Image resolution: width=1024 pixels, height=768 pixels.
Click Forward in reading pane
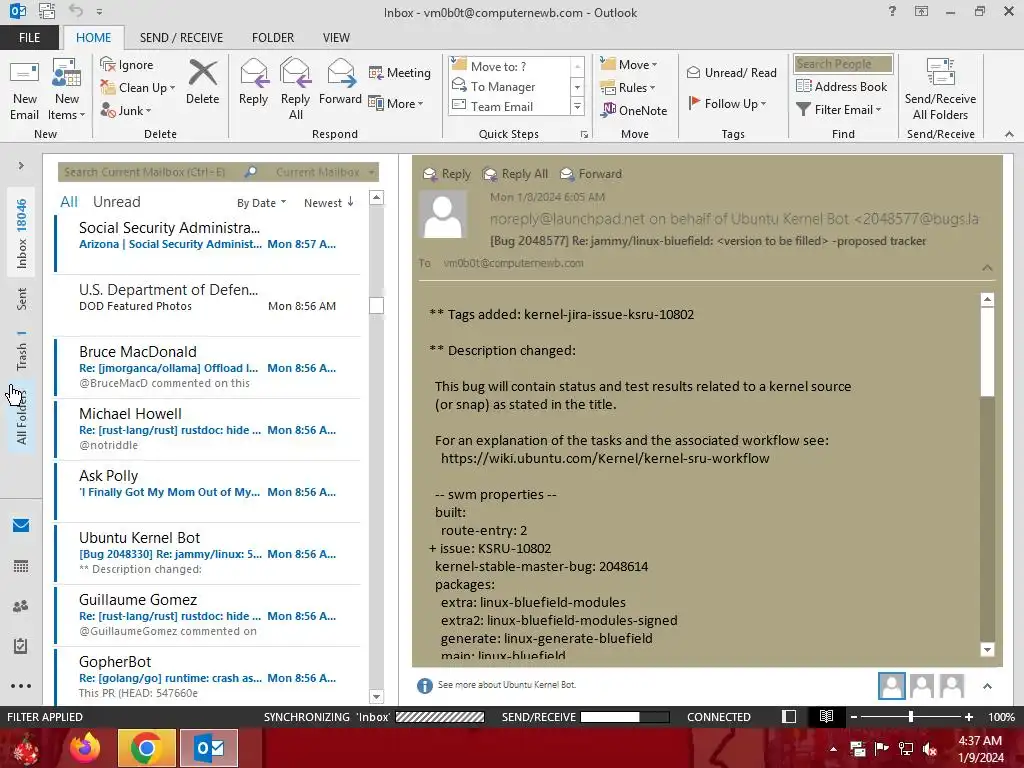(x=591, y=174)
